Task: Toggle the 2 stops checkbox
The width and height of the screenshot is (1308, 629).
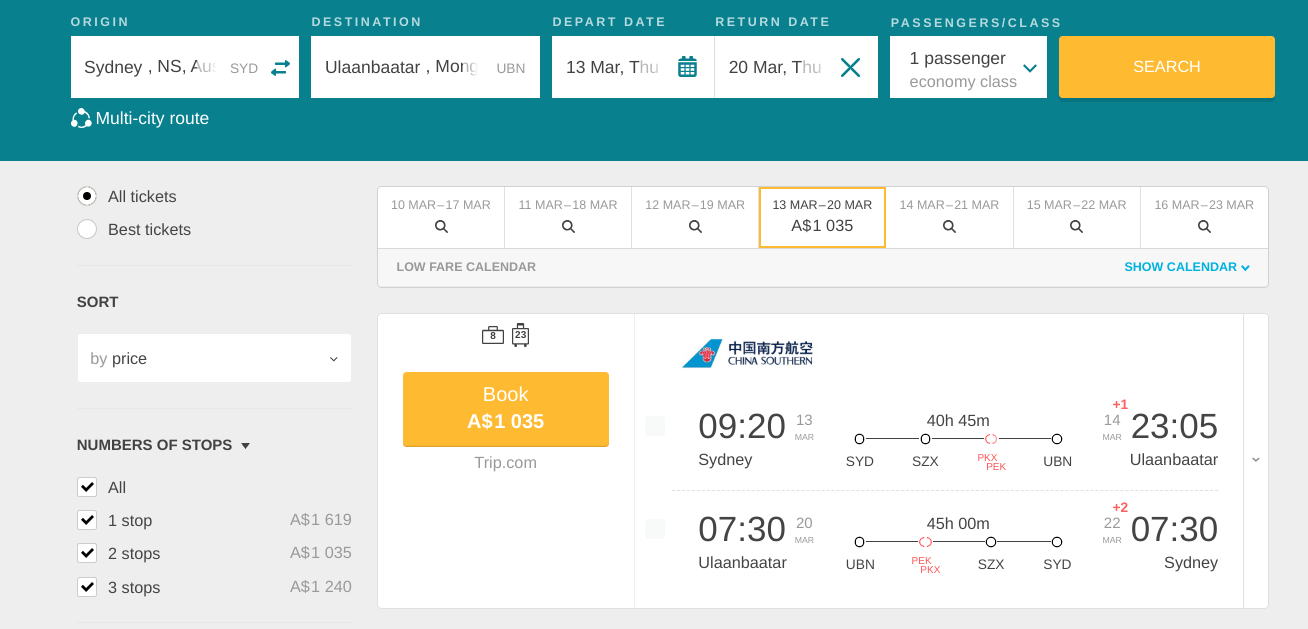Action: point(87,554)
